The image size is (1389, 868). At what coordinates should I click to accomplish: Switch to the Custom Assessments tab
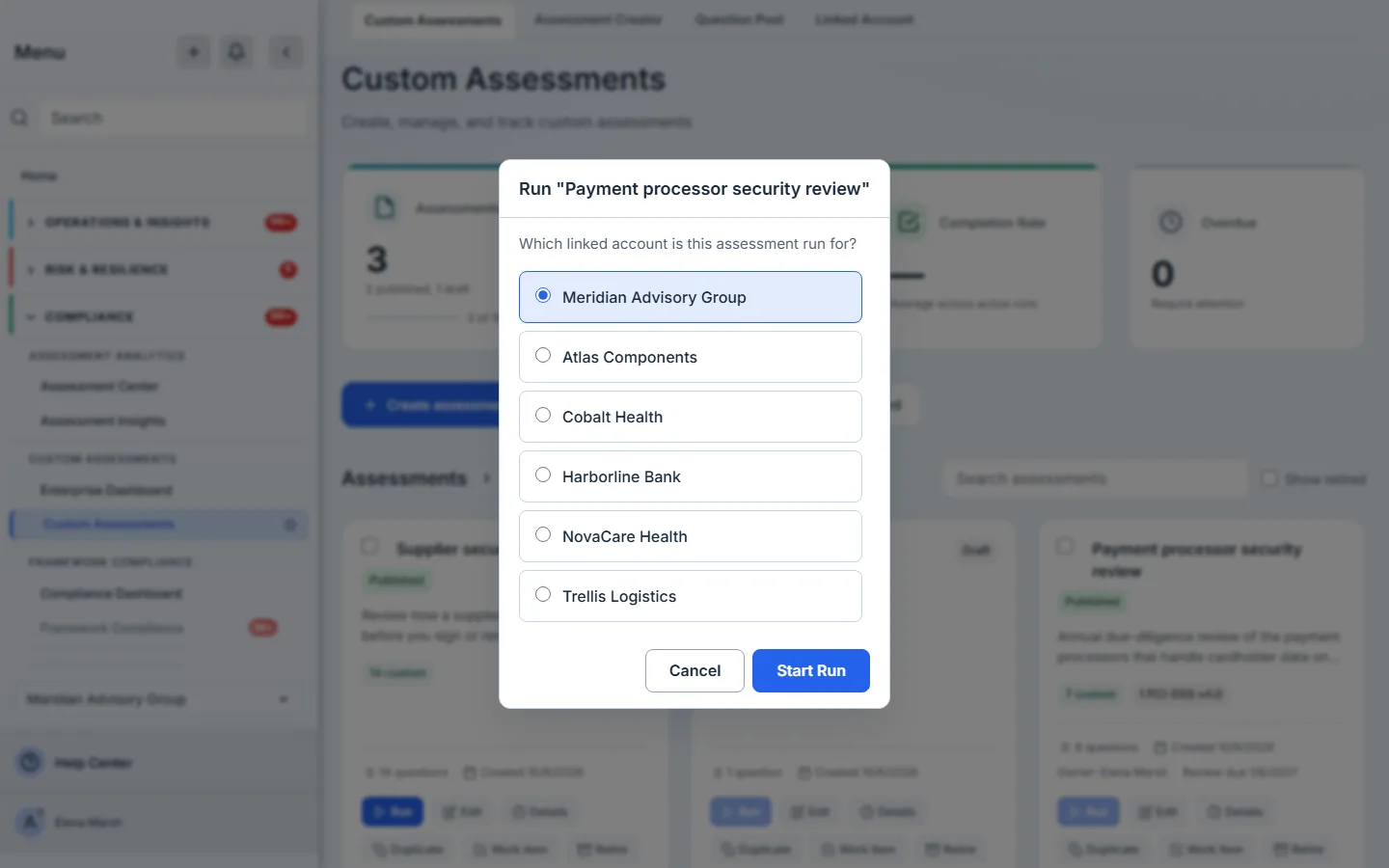click(433, 20)
